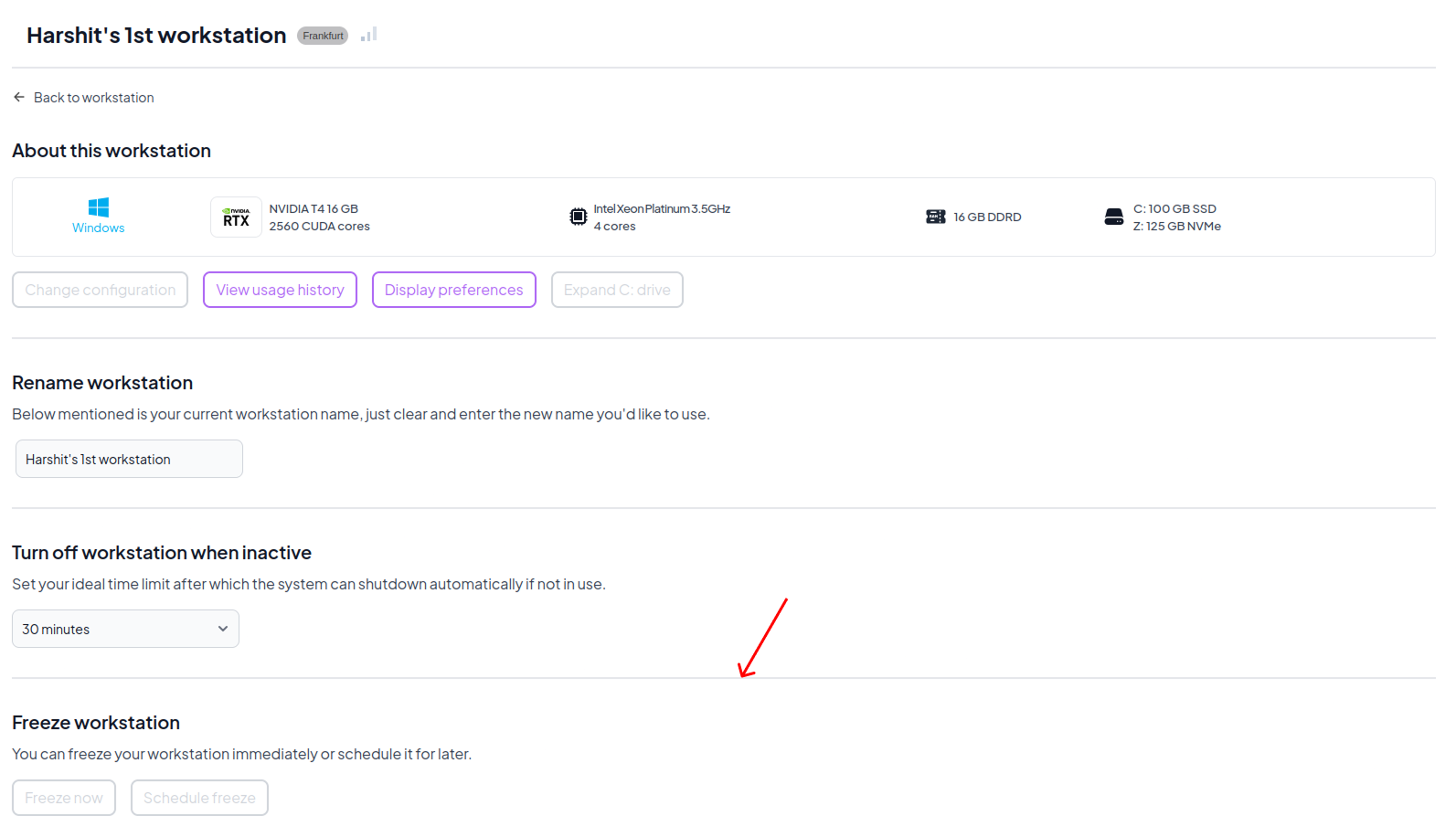Click the NVIDIA RTX GPU icon

236,217
